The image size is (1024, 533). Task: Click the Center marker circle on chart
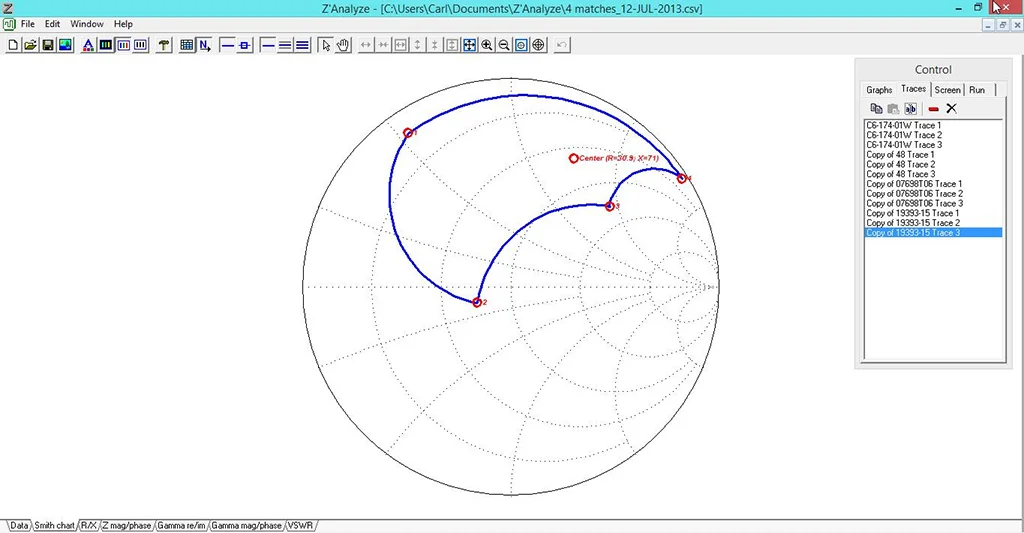[x=573, y=158]
